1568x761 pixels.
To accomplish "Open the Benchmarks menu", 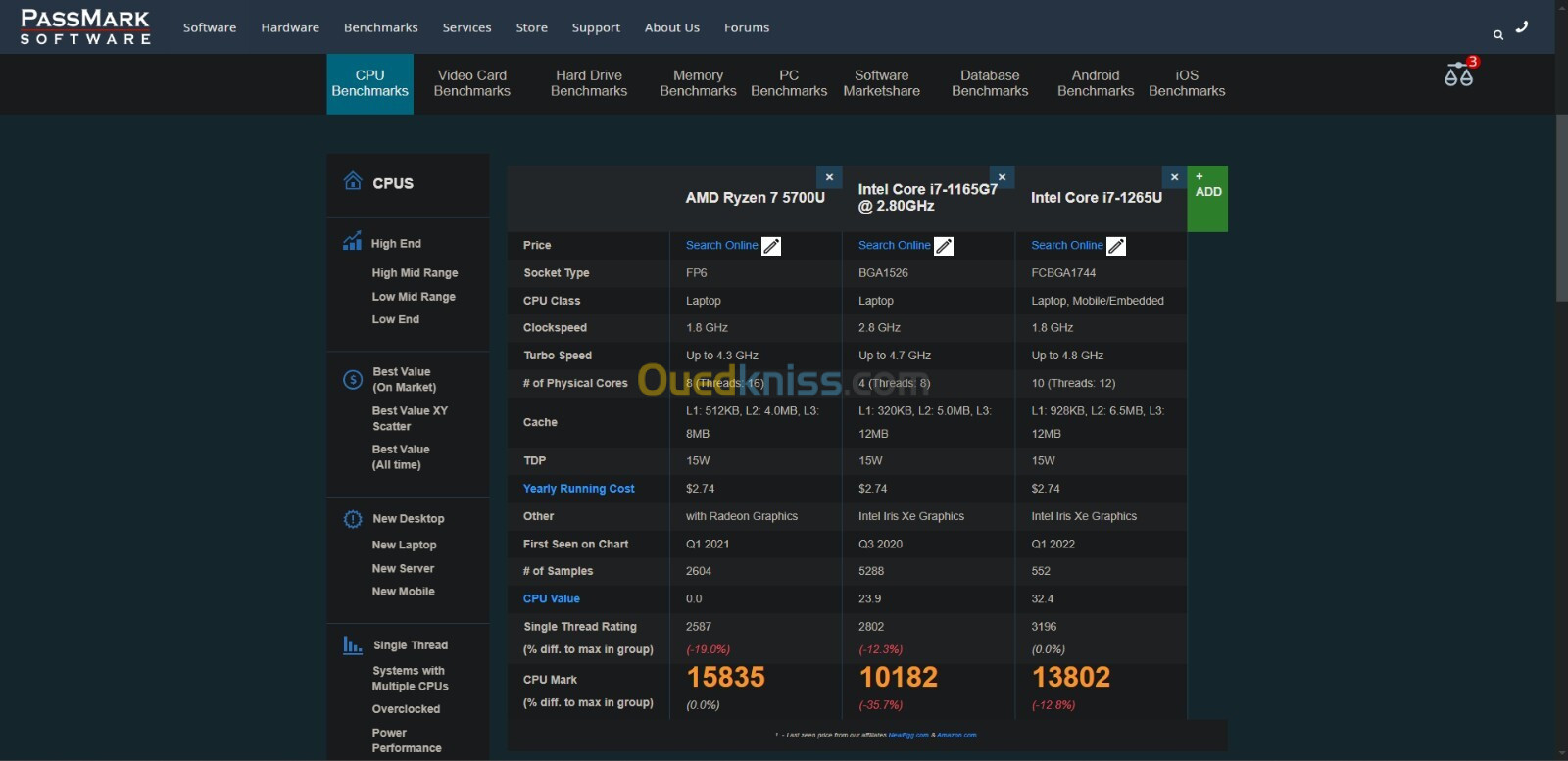I will pos(381,27).
